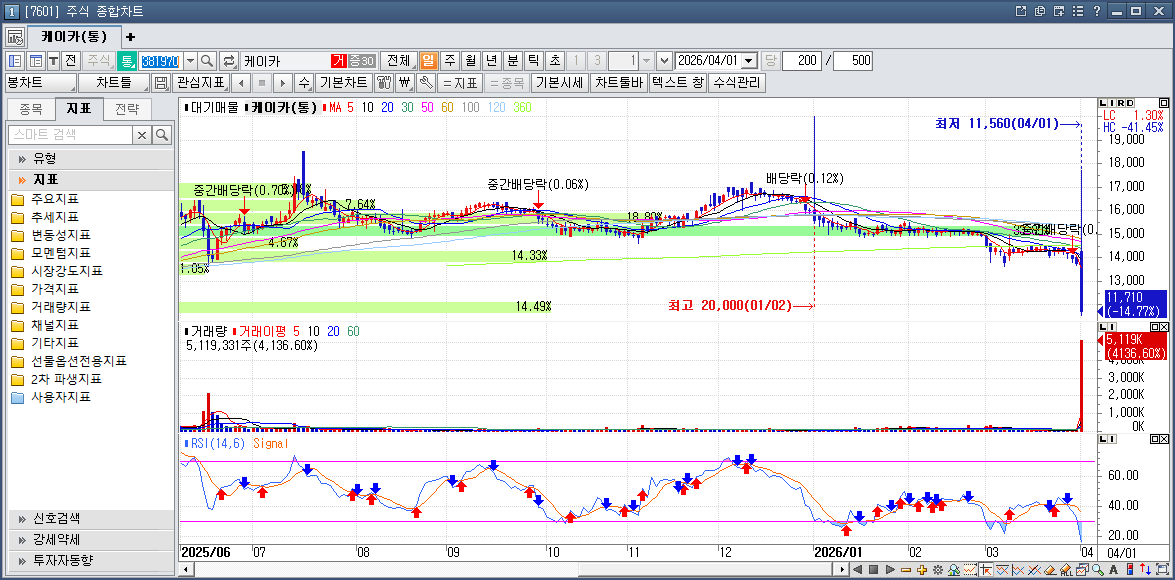Click the wrench settings icon in toolbar
Image resolution: width=1175 pixels, height=580 pixels.
point(426,83)
